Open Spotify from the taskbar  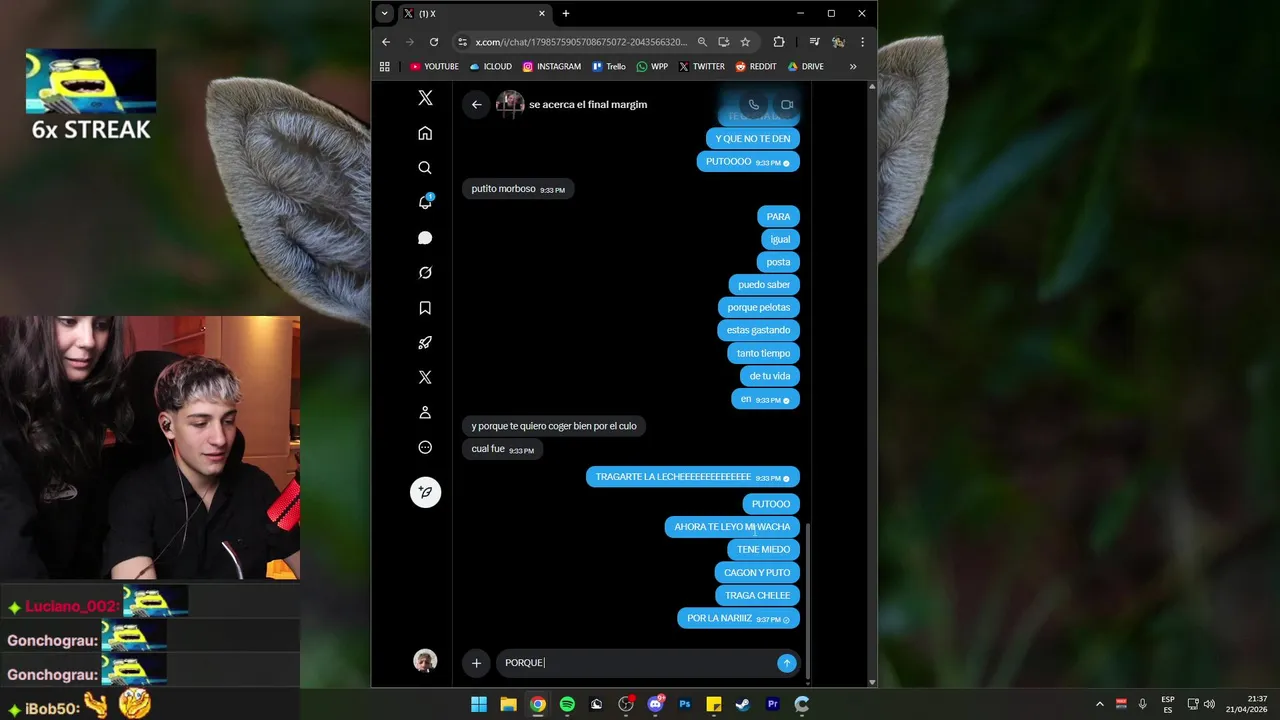pyautogui.click(x=567, y=704)
